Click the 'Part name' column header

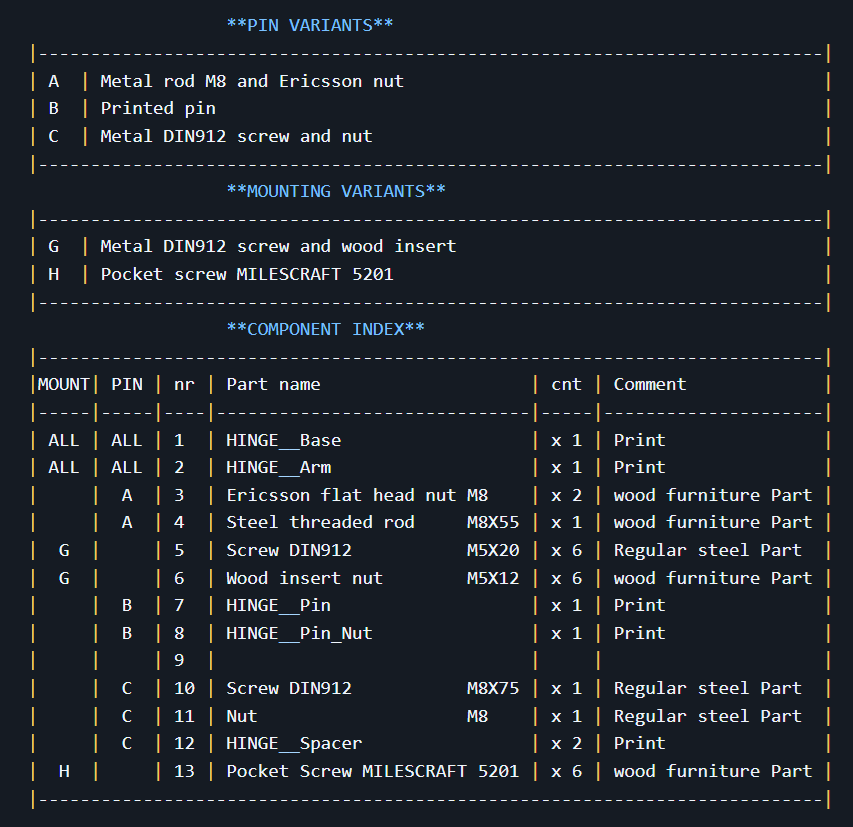(273, 384)
